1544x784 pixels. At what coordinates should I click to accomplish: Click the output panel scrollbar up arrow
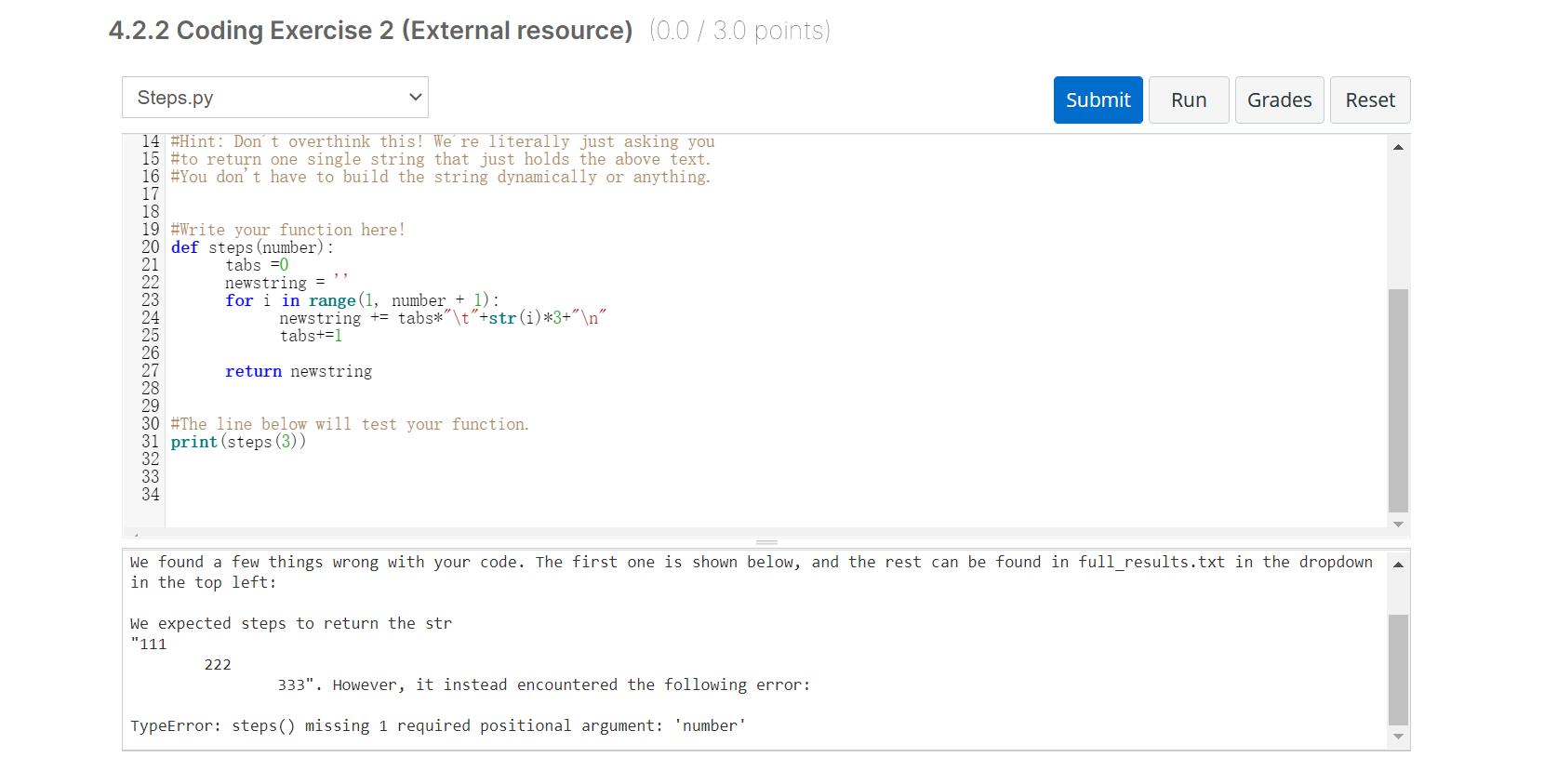pyautogui.click(x=1398, y=563)
